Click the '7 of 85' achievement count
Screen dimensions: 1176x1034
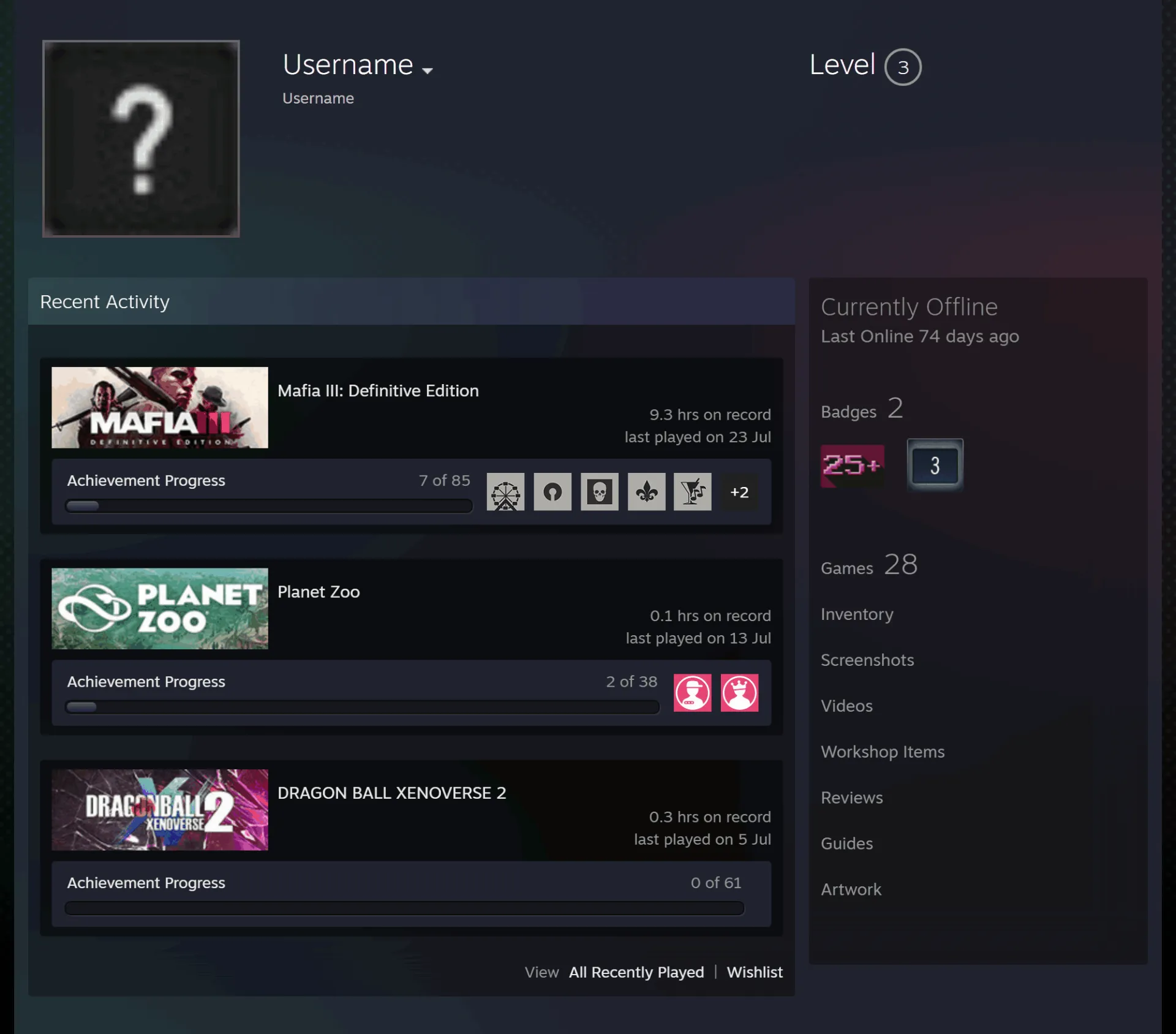[444, 481]
